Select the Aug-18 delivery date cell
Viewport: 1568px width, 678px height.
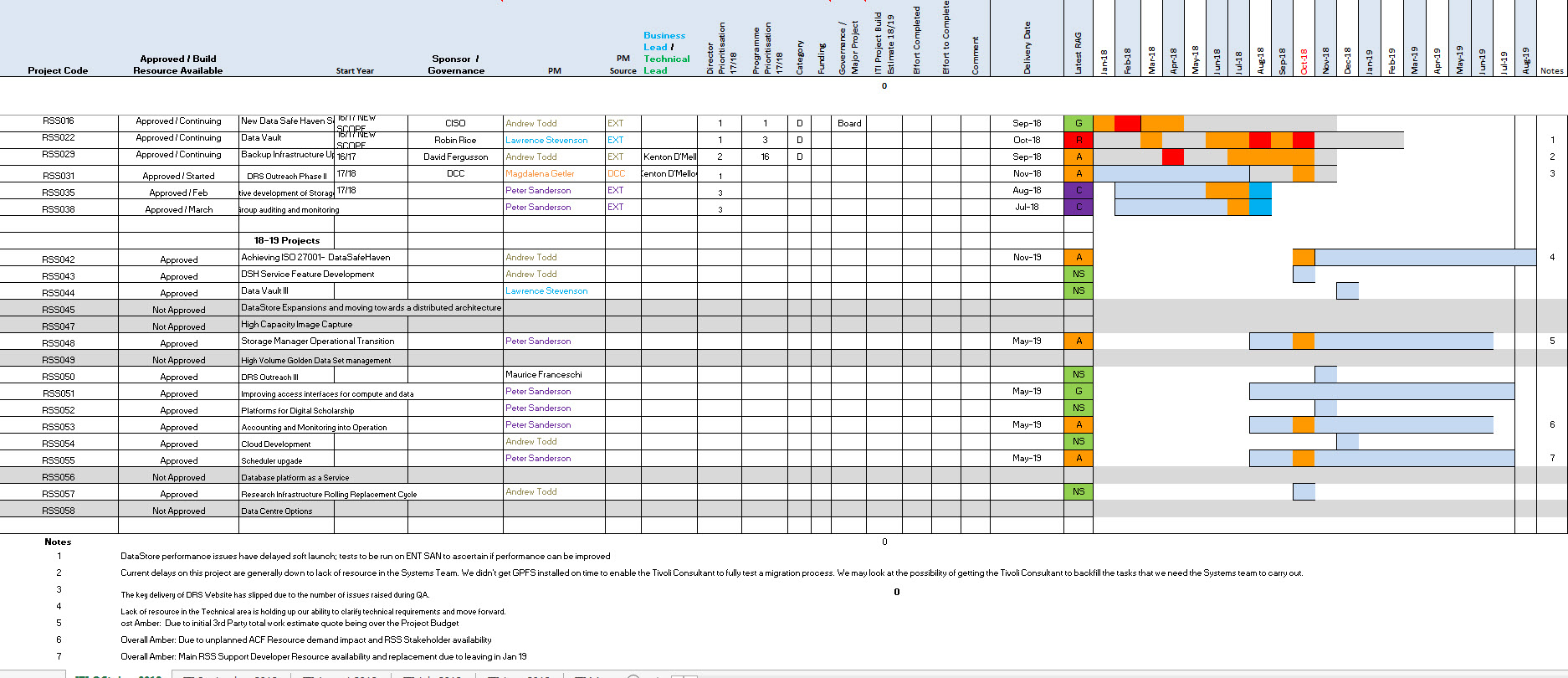1027,190
